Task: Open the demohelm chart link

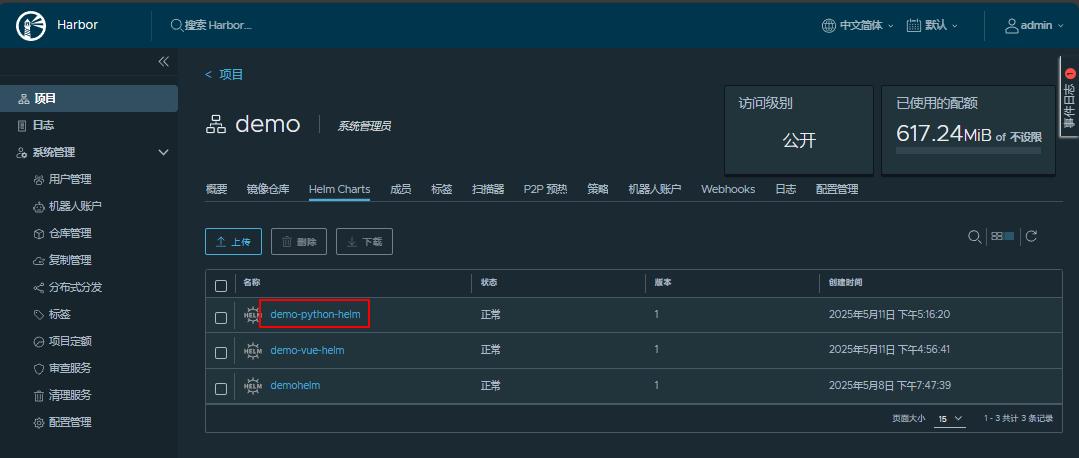Action: 295,386
